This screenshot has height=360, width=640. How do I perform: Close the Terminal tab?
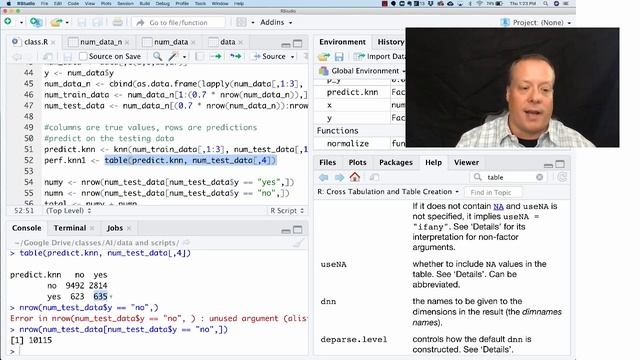(x=92, y=228)
